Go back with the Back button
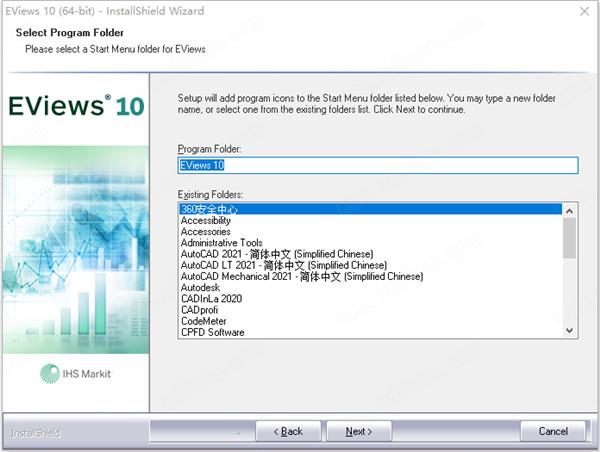This screenshot has height=452, width=600. [288, 431]
